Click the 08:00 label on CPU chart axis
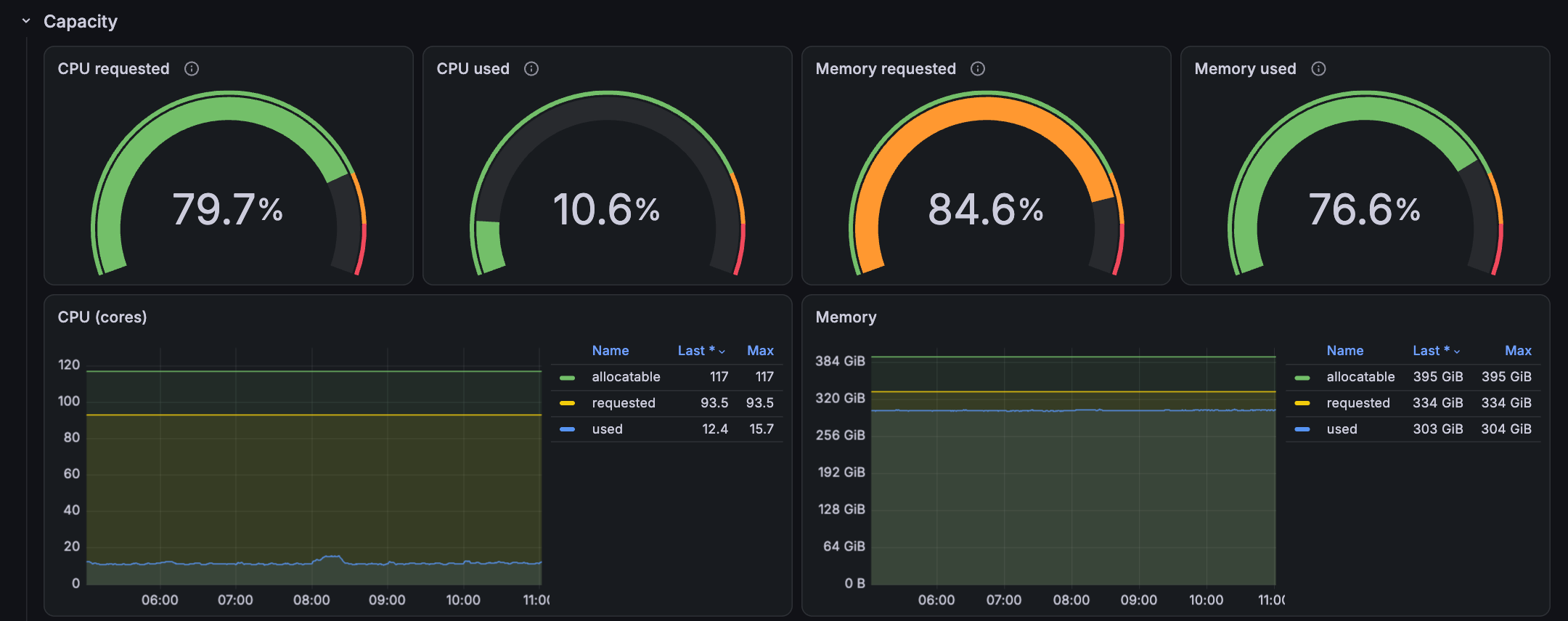Screen dimensions: 1568x621 [311, 600]
